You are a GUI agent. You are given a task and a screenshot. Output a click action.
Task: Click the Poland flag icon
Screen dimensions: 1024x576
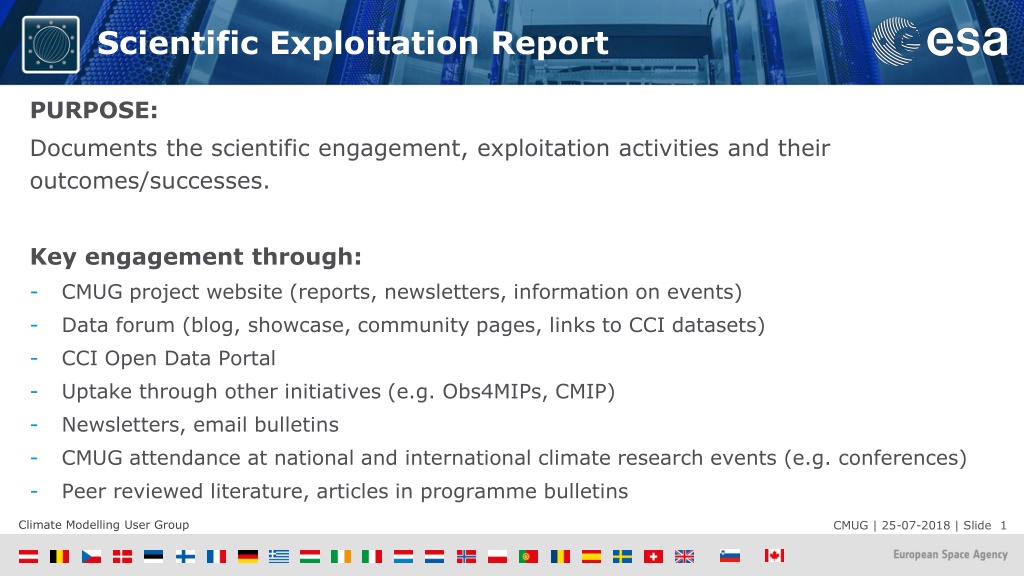498,556
